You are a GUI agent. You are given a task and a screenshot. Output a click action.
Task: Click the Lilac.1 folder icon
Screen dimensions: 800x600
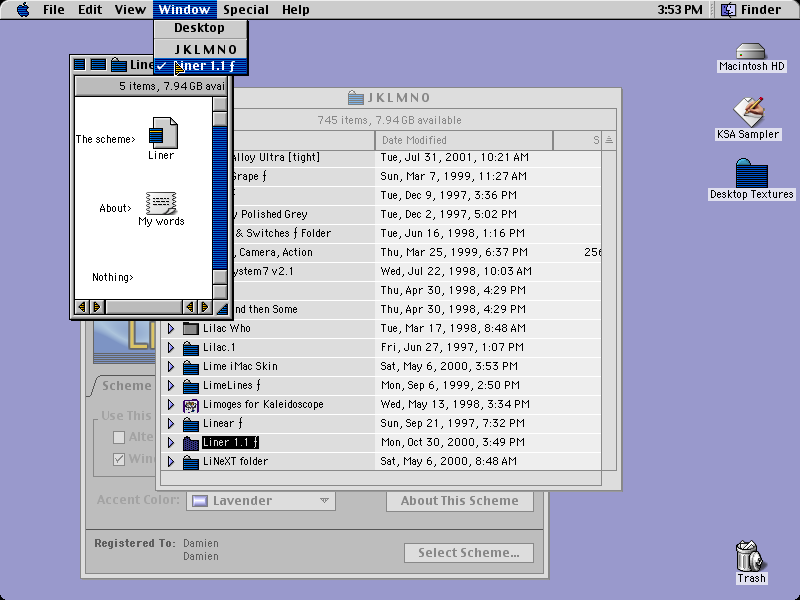pyautogui.click(x=190, y=348)
